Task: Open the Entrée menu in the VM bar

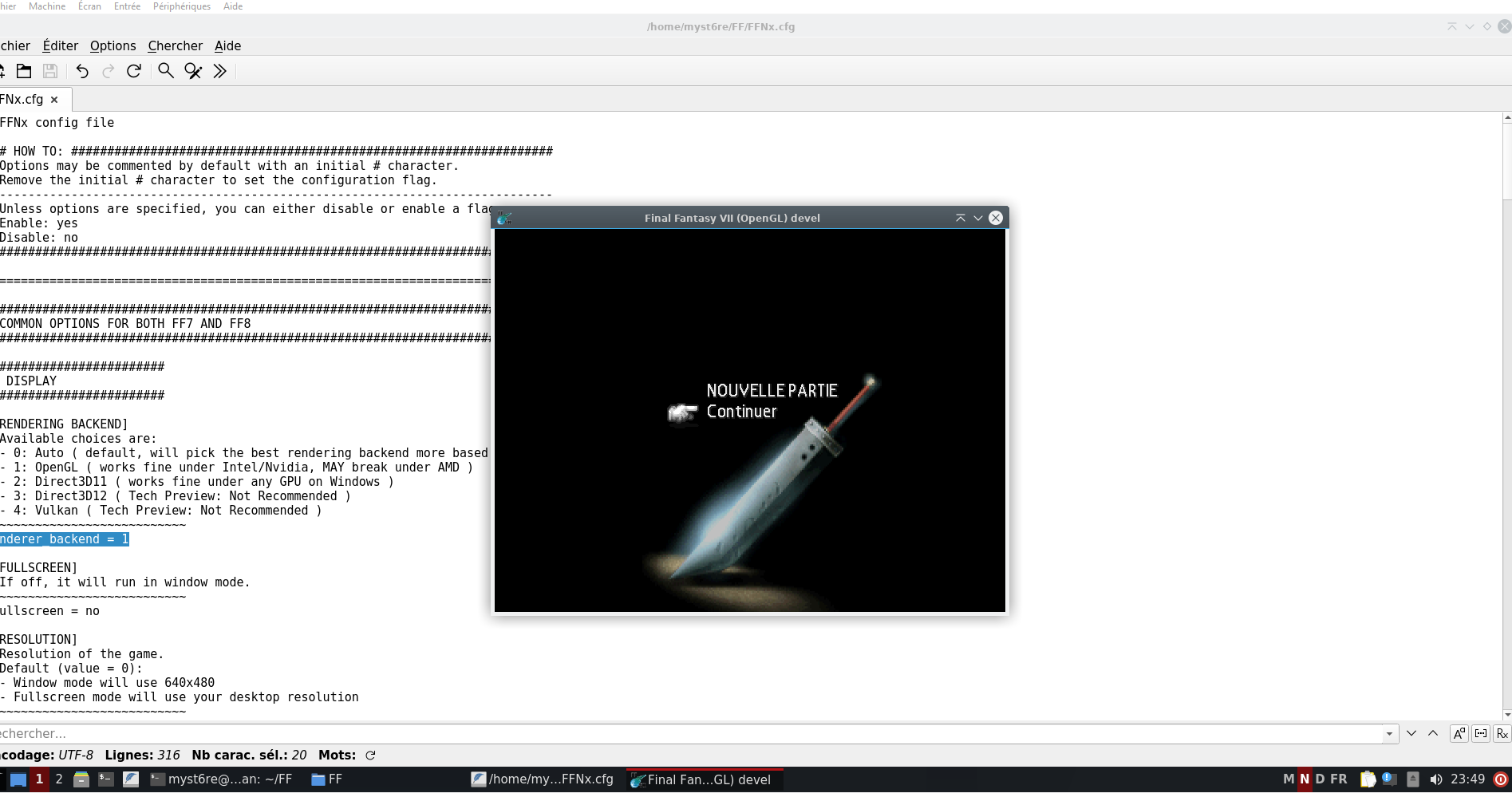Action: click(127, 6)
